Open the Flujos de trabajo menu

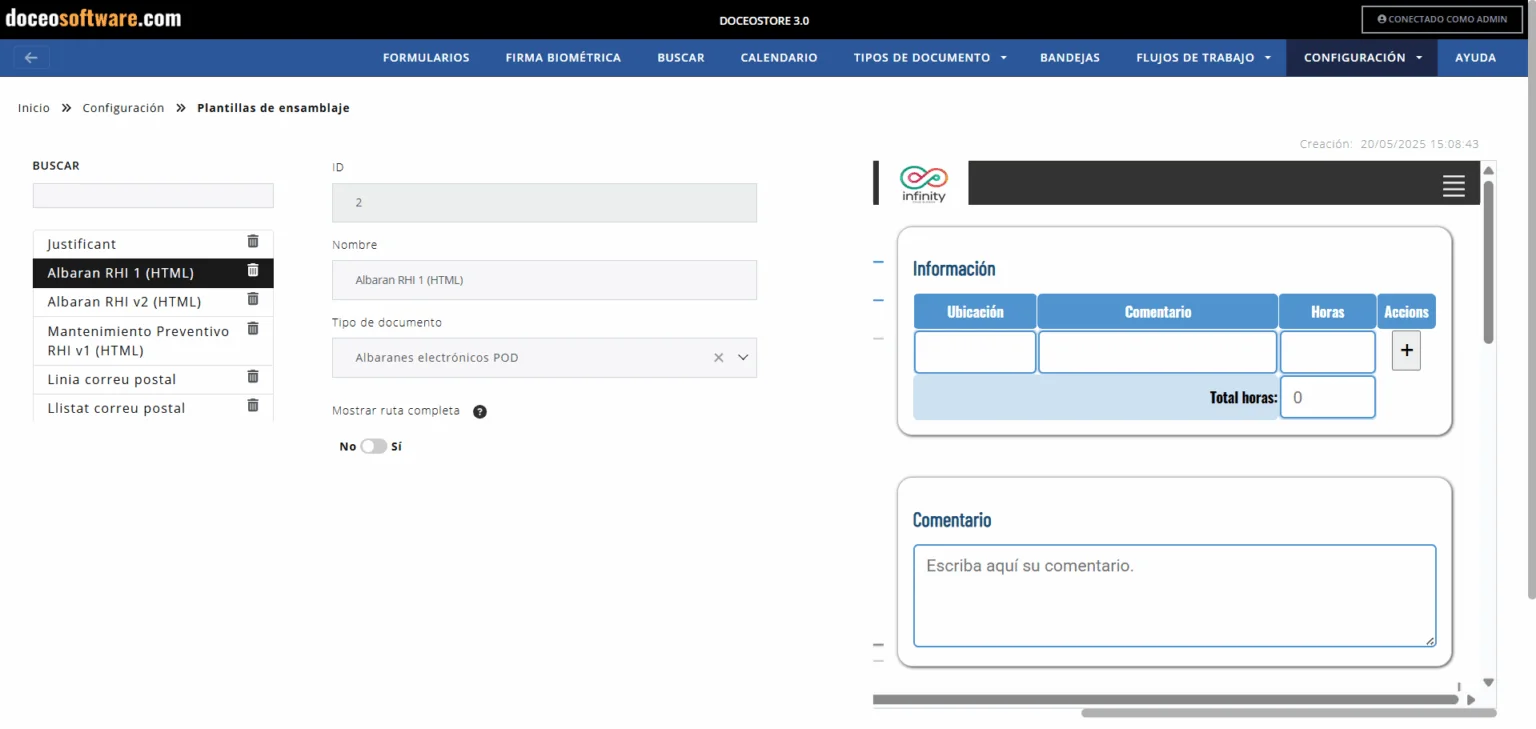click(x=1203, y=58)
